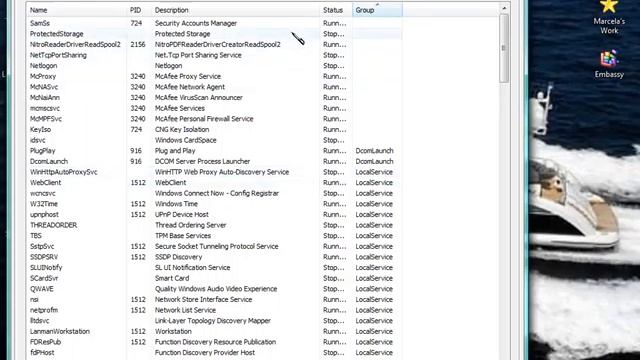Image resolution: width=640 pixels, height=360 pixels.
Task: Select the SSDPSRV service
Action: click(44, 257)
